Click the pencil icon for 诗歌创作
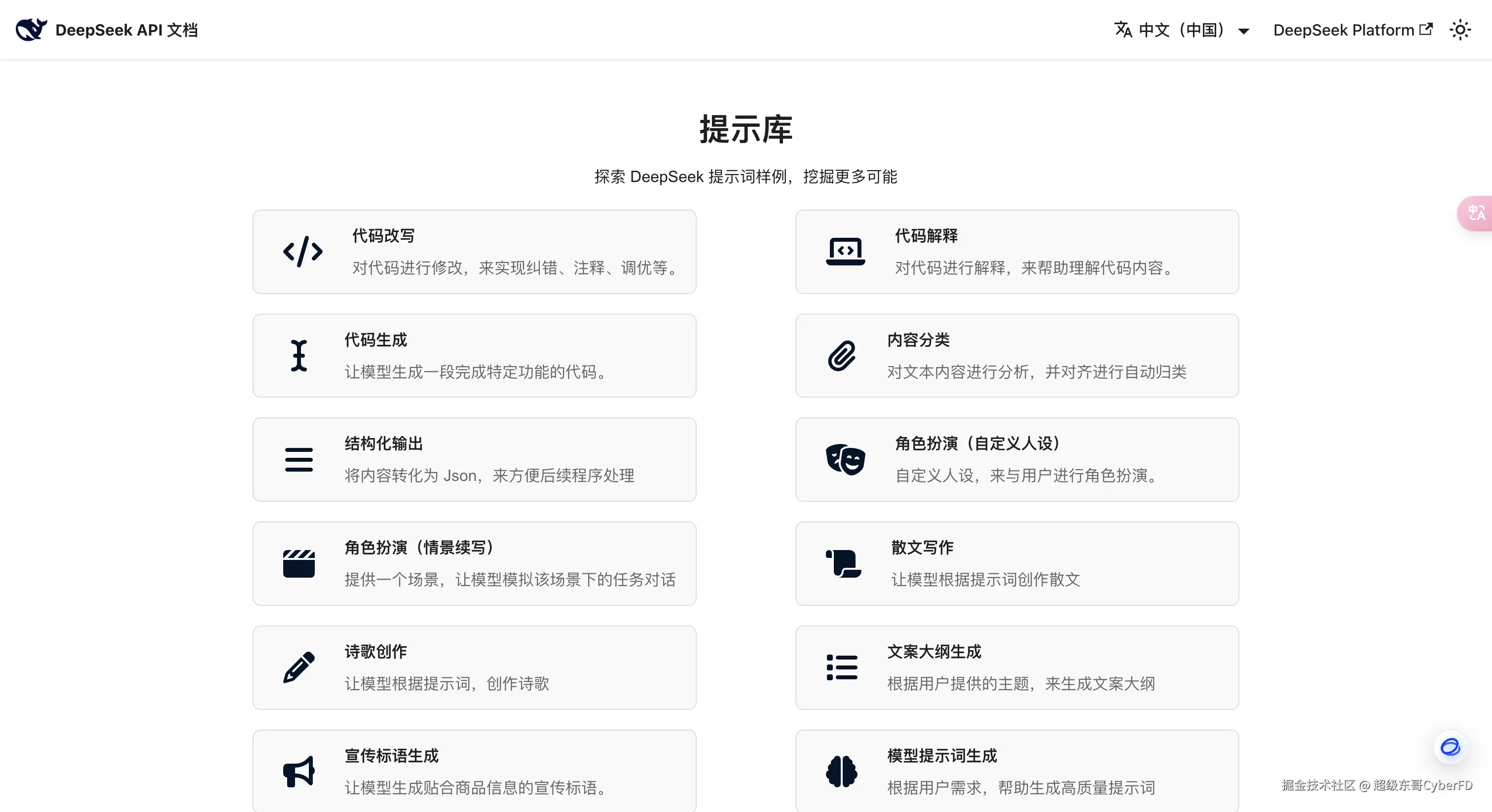The image size is (1492, 812). [x=299, y=667]
